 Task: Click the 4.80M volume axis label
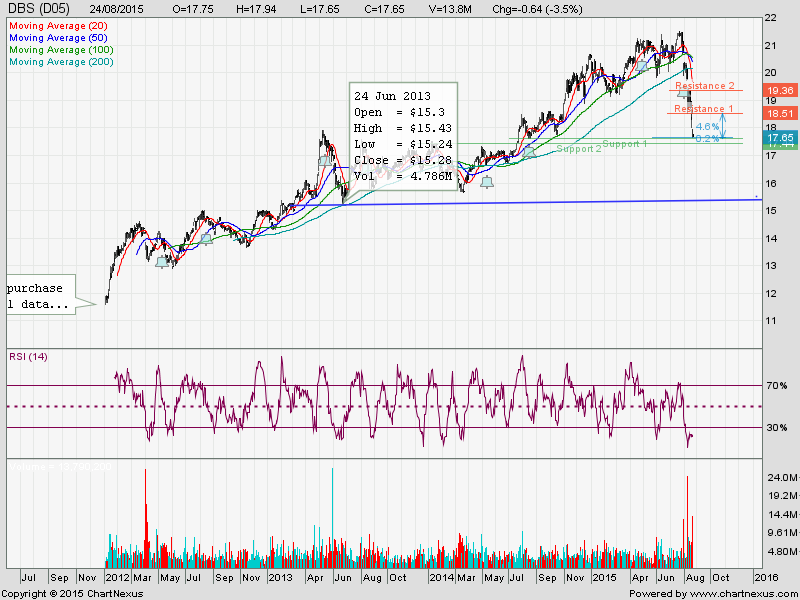pyautogui.click(x=783, y=552)
